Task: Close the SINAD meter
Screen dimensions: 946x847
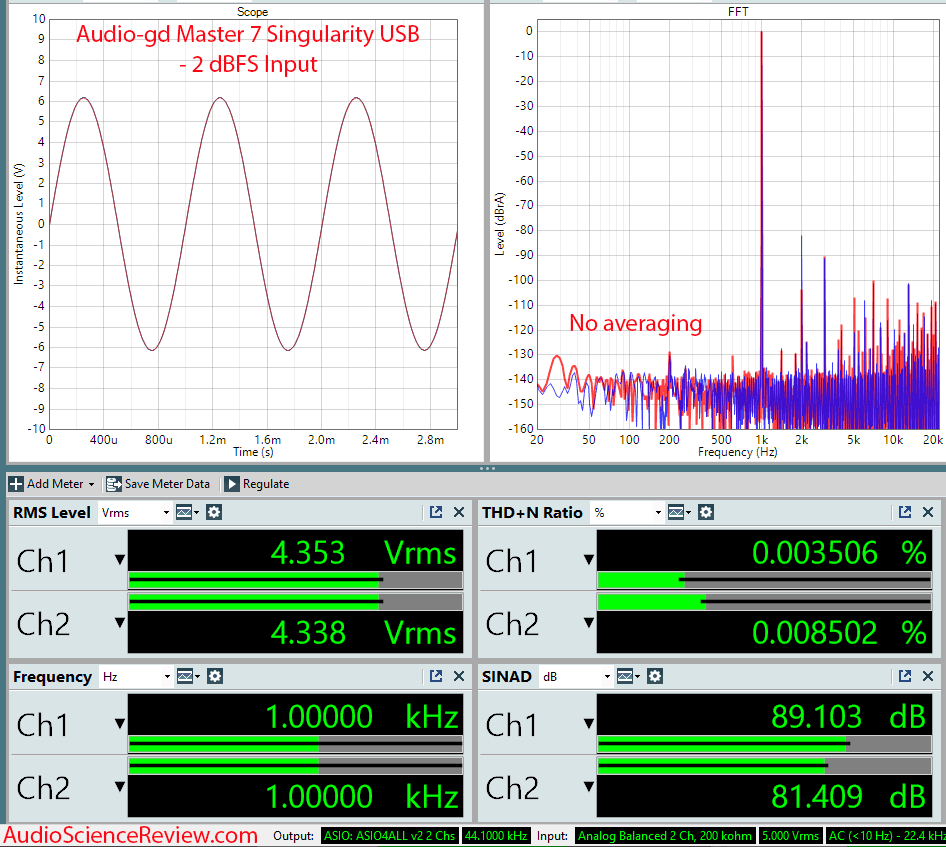Action: (x=928, y=676)
